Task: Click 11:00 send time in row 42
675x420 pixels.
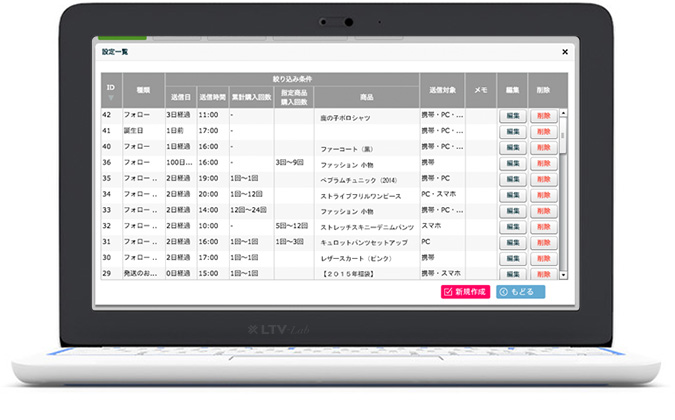Action: [213, 115]
